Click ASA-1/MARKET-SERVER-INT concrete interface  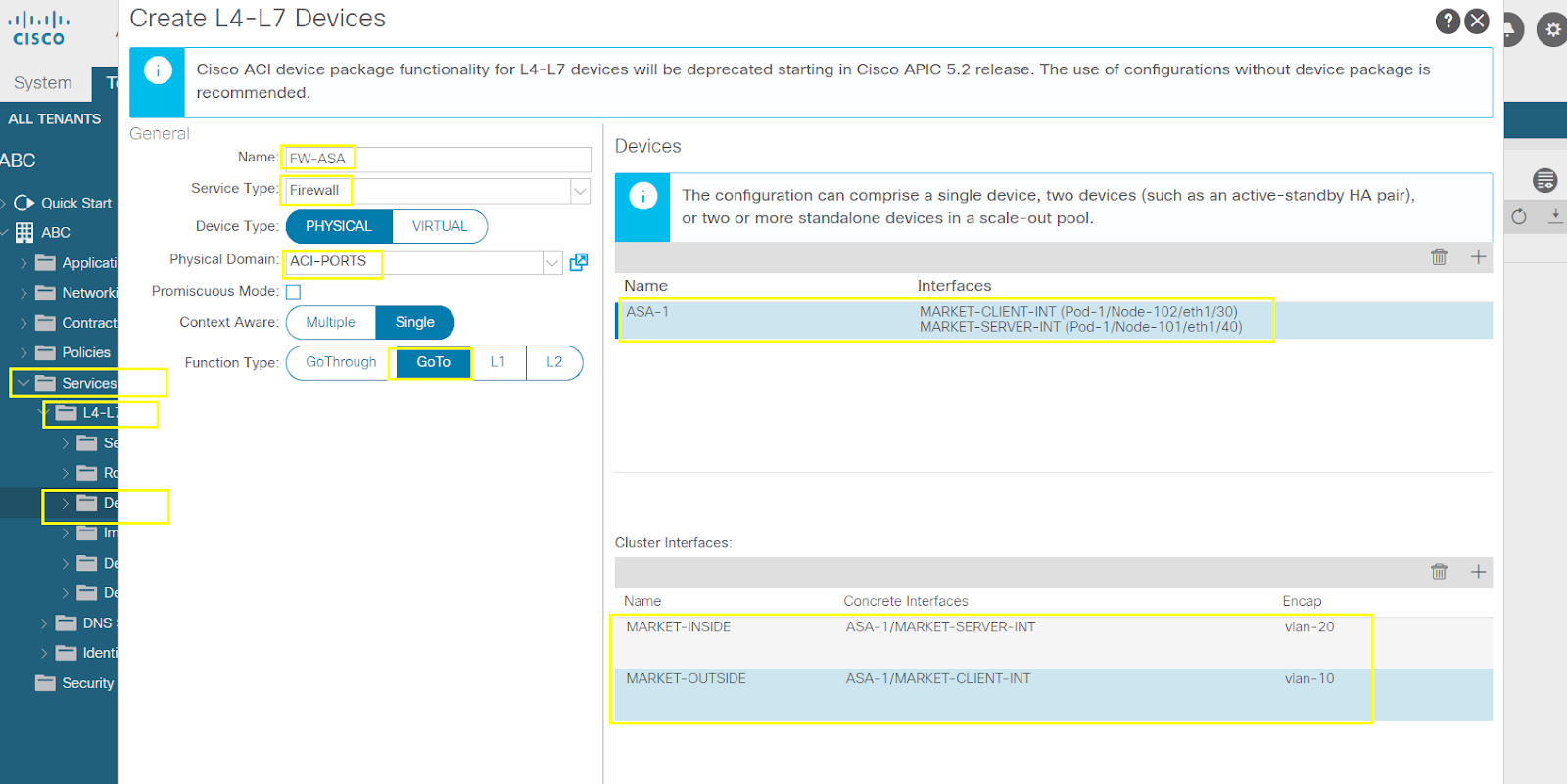tap(940, 627)
